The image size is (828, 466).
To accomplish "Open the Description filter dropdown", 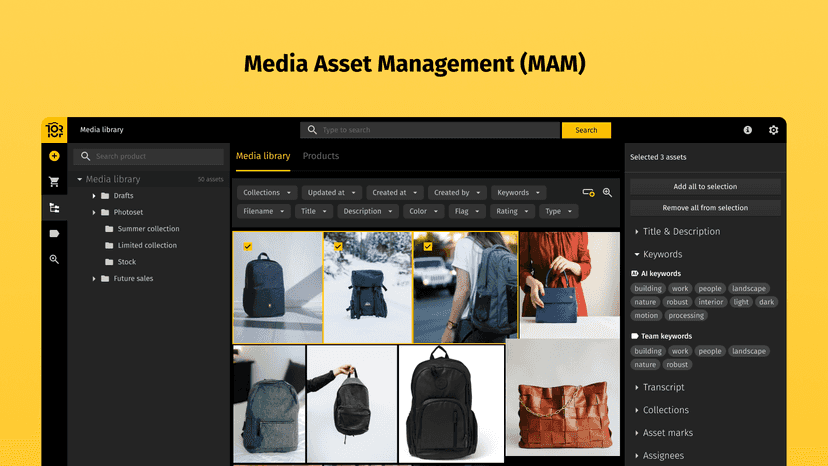I will coord(368,211).
